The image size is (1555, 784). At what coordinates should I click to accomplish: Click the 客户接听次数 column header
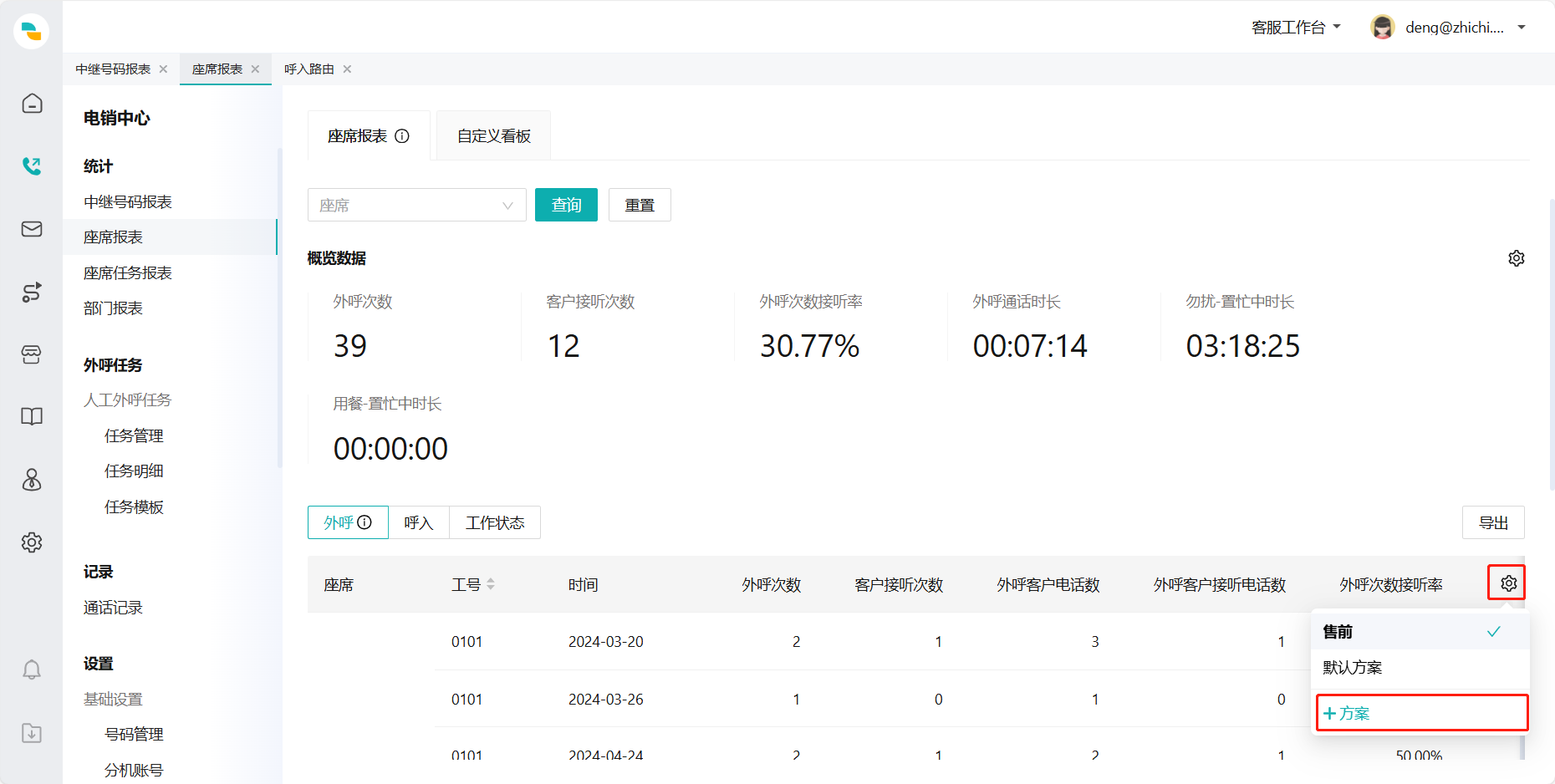pyautogui.click(x=899, y=585)
